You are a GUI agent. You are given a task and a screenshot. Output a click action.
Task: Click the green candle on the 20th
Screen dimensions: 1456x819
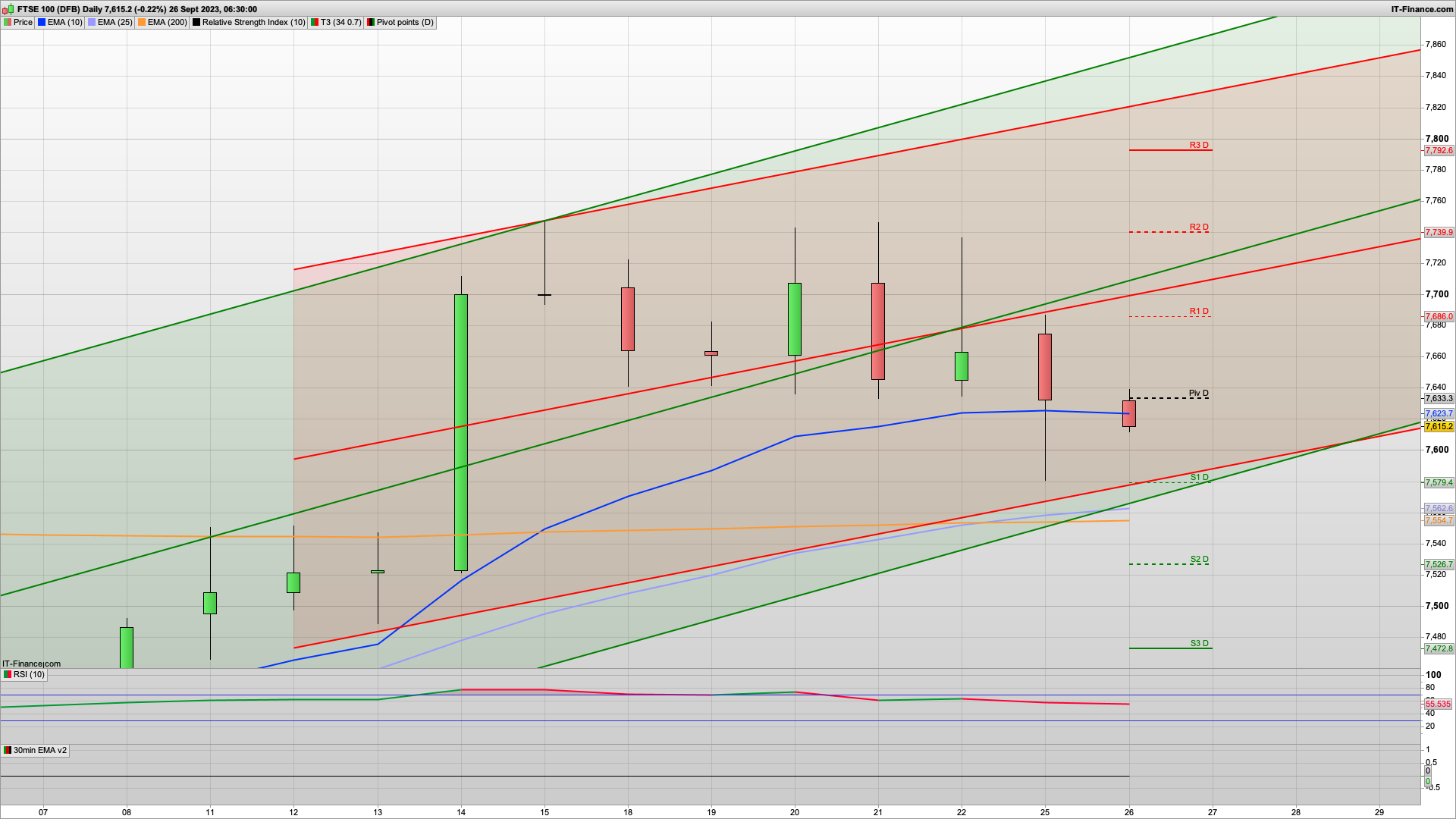[x=795, y=318]
